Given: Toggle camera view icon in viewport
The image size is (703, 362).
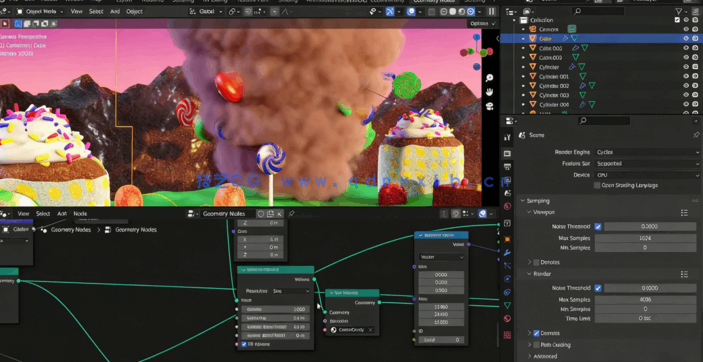Looking at the screenshot, I should [x=489, y=106].
